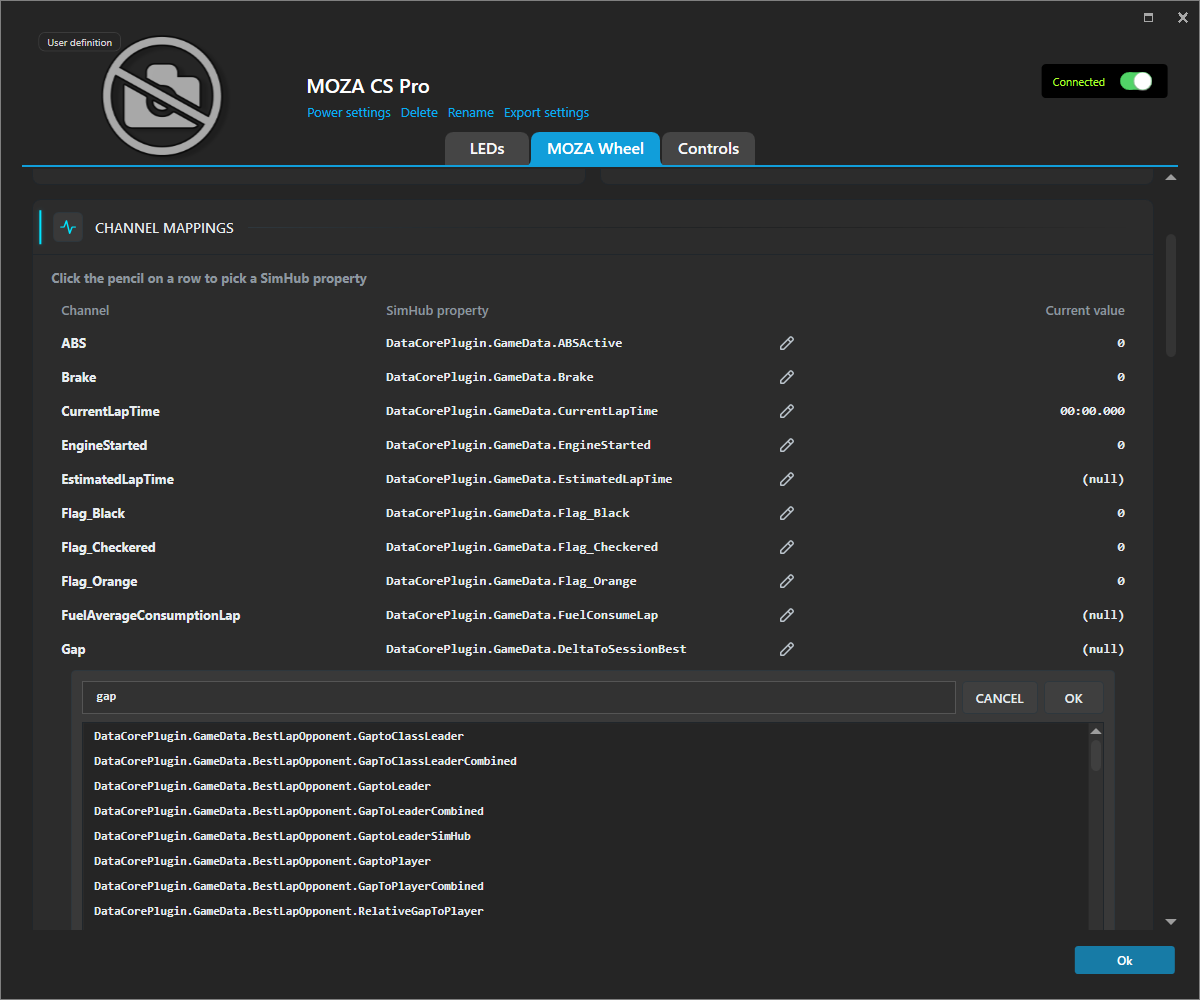Click property list scroll up arrow
1200x1000 pixels.
1096,731
